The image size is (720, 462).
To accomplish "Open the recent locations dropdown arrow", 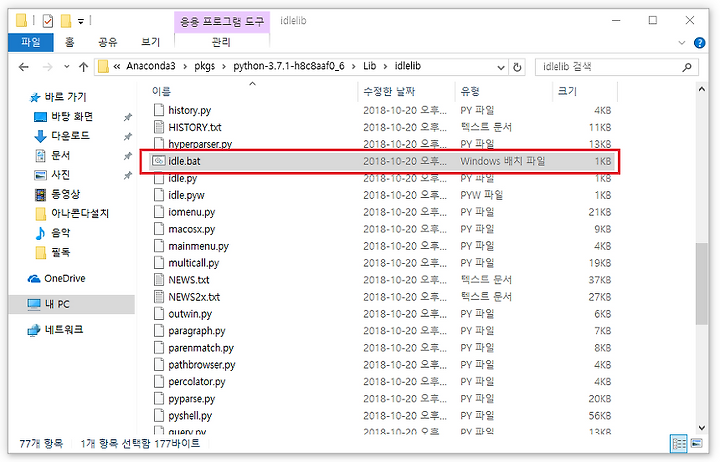I will coord(67,67).
